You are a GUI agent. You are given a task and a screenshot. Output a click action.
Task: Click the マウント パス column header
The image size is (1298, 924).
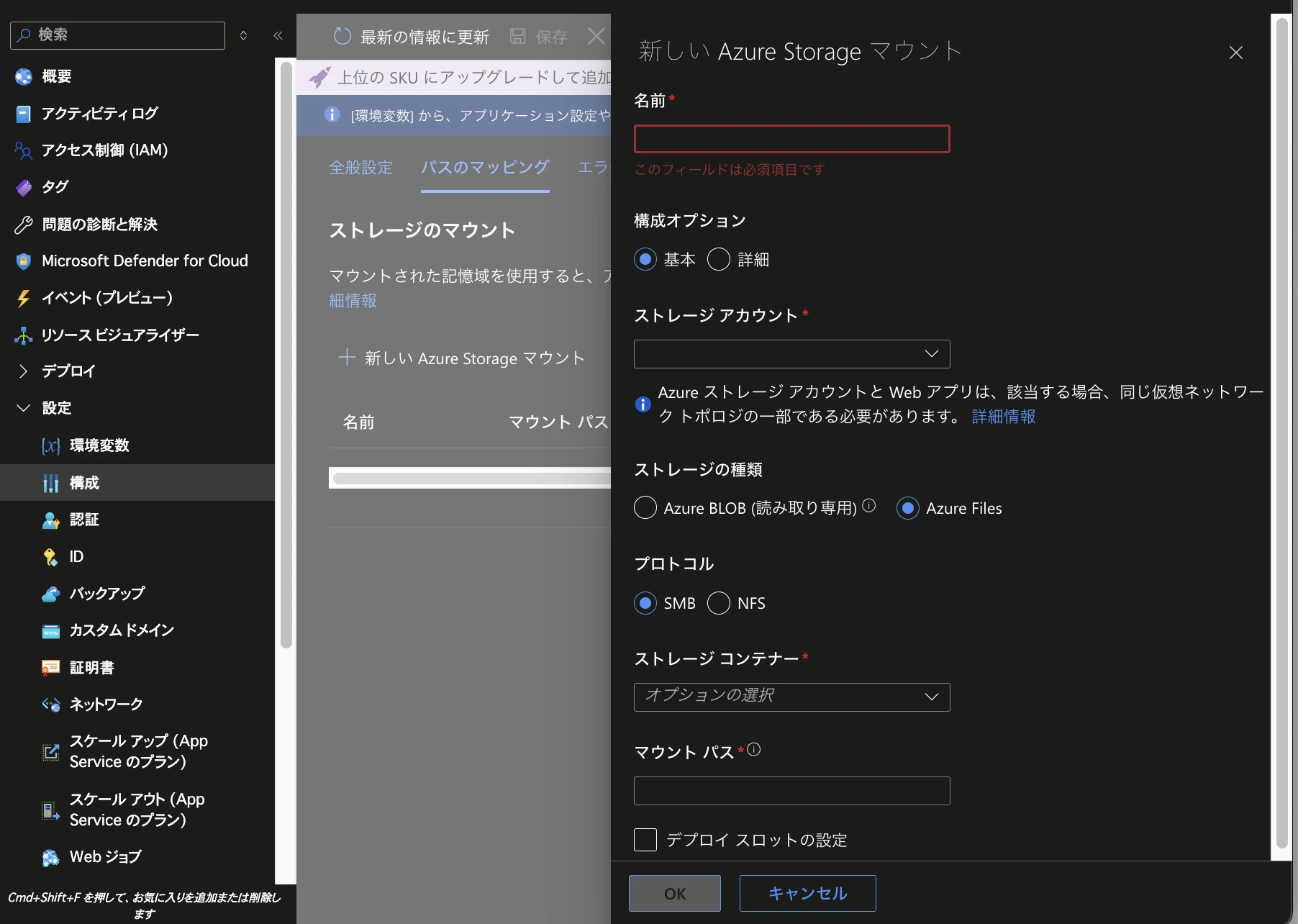[x=558, y=422]
